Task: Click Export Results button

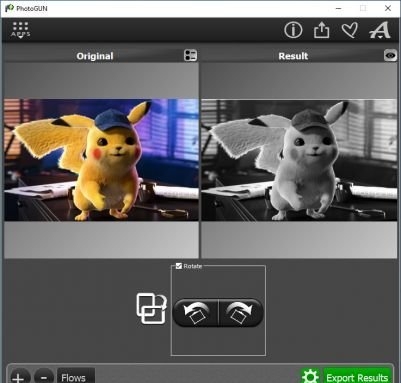Action: 357,377
